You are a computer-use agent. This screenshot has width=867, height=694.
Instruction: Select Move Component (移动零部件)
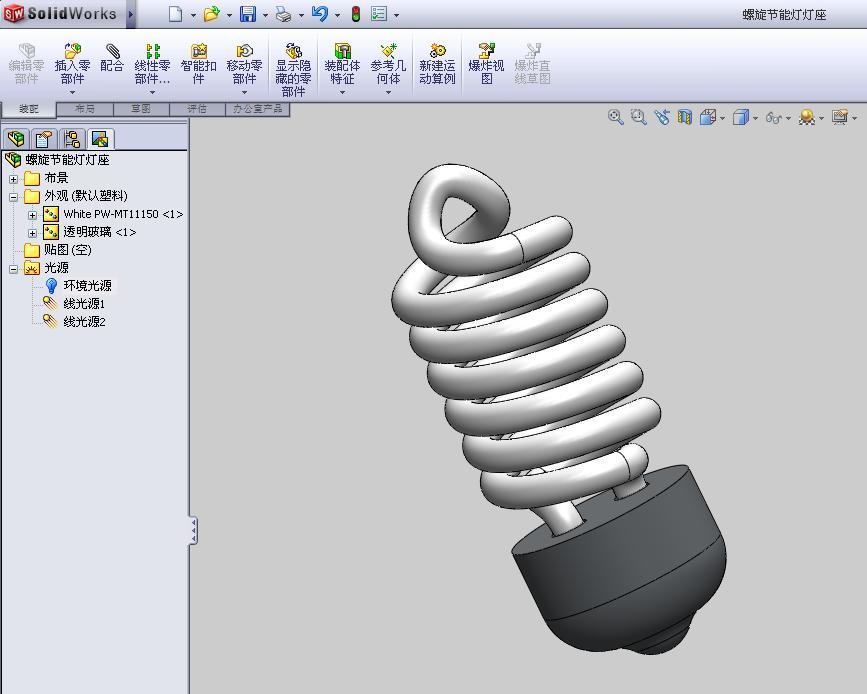coord(244,65)
